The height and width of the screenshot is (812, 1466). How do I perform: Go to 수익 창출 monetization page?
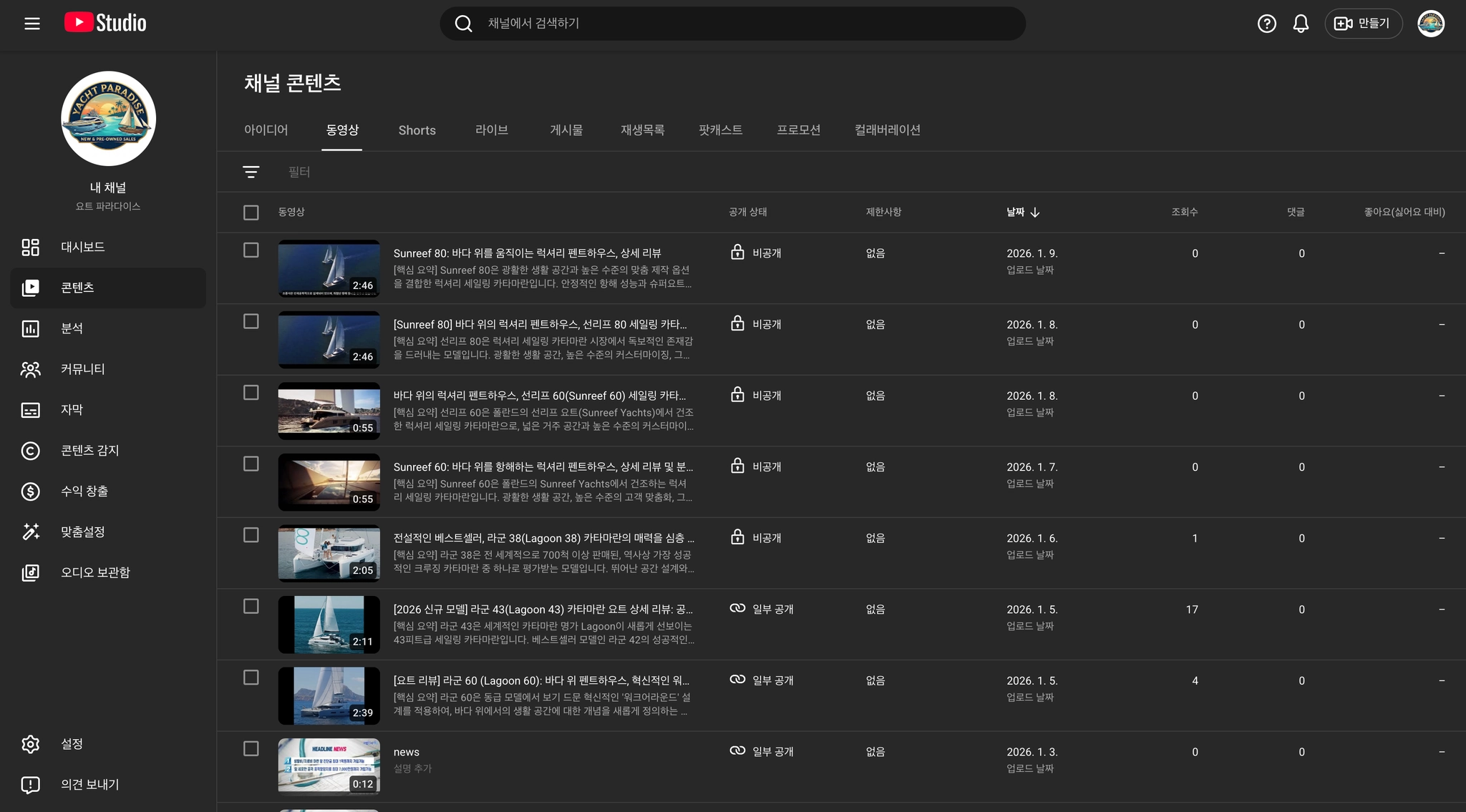[x=84, y=491]
